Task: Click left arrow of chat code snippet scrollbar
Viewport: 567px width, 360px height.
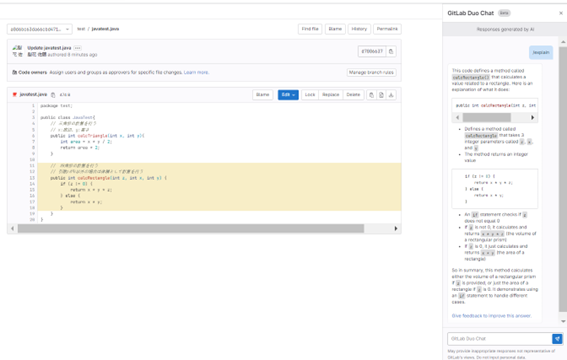Action: point(458,117)
